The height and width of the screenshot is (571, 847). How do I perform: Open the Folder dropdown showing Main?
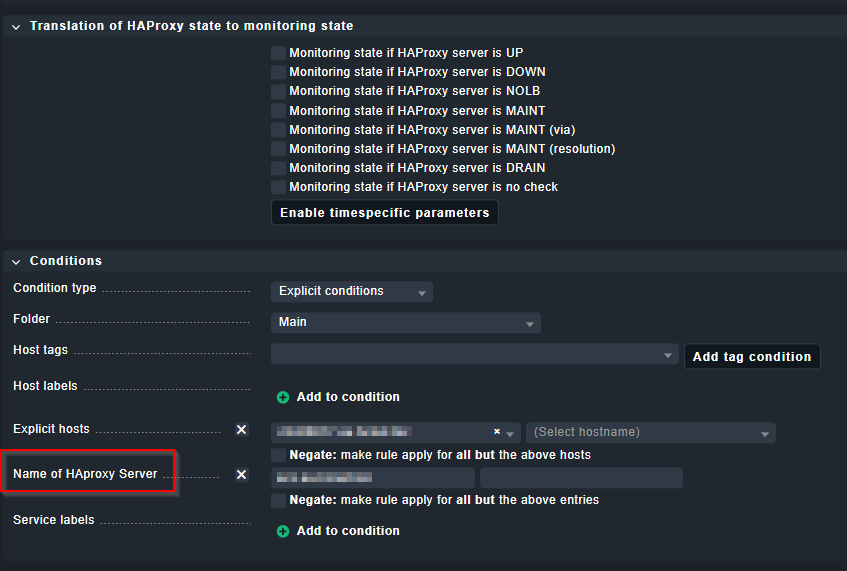[x=405, y=323]
